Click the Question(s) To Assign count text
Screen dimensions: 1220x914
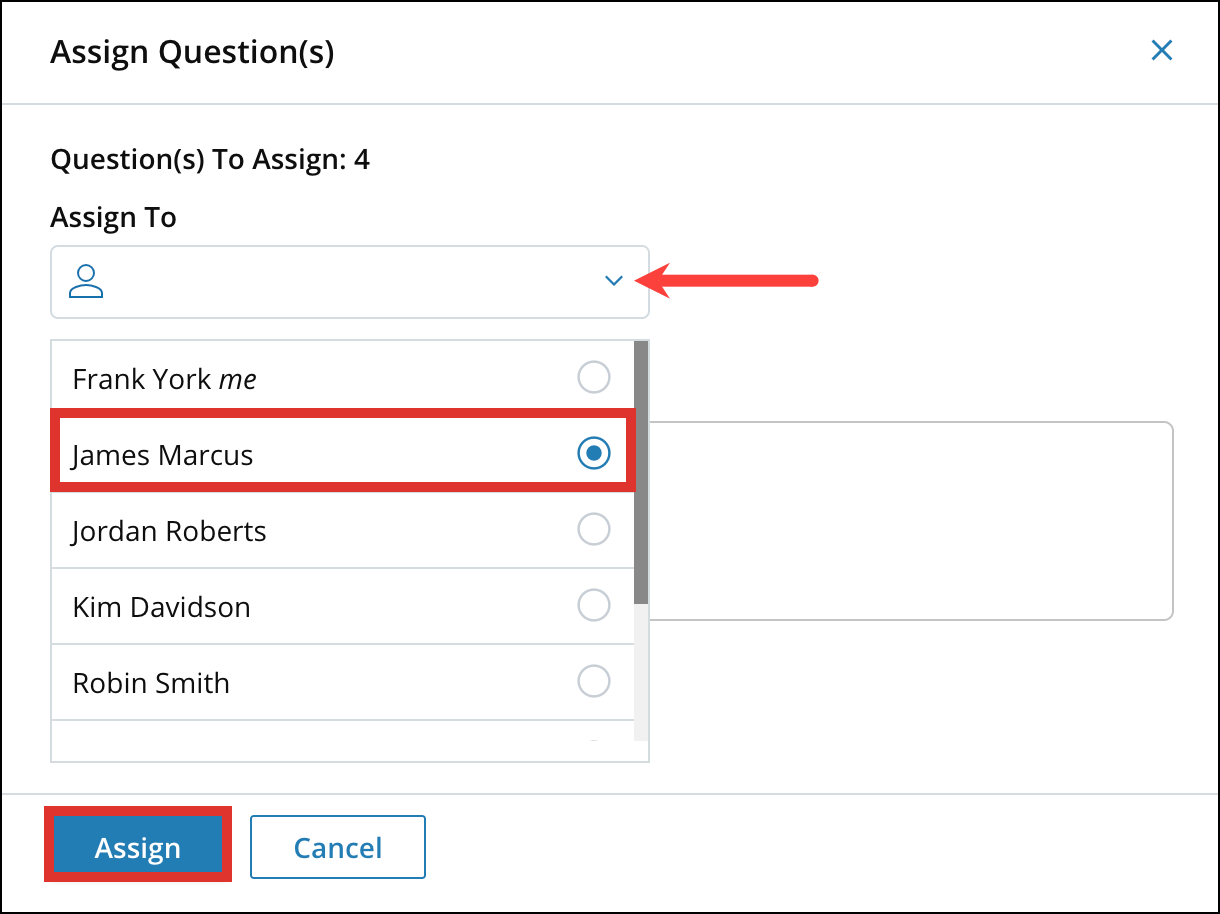210,159
